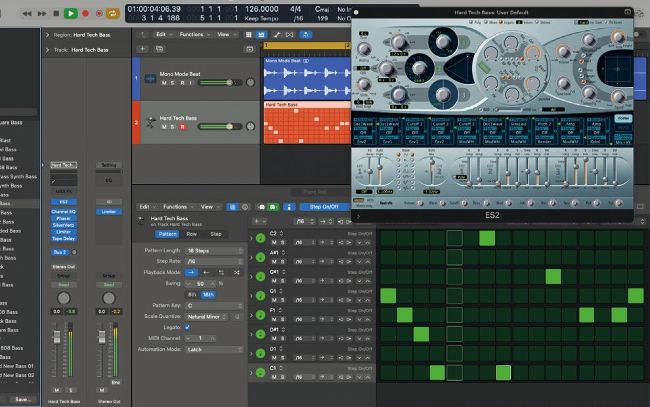The width and height of the screenshot is (650, 407).
Task: Expand the Track inspector section
Action: [x=47, y=50]
